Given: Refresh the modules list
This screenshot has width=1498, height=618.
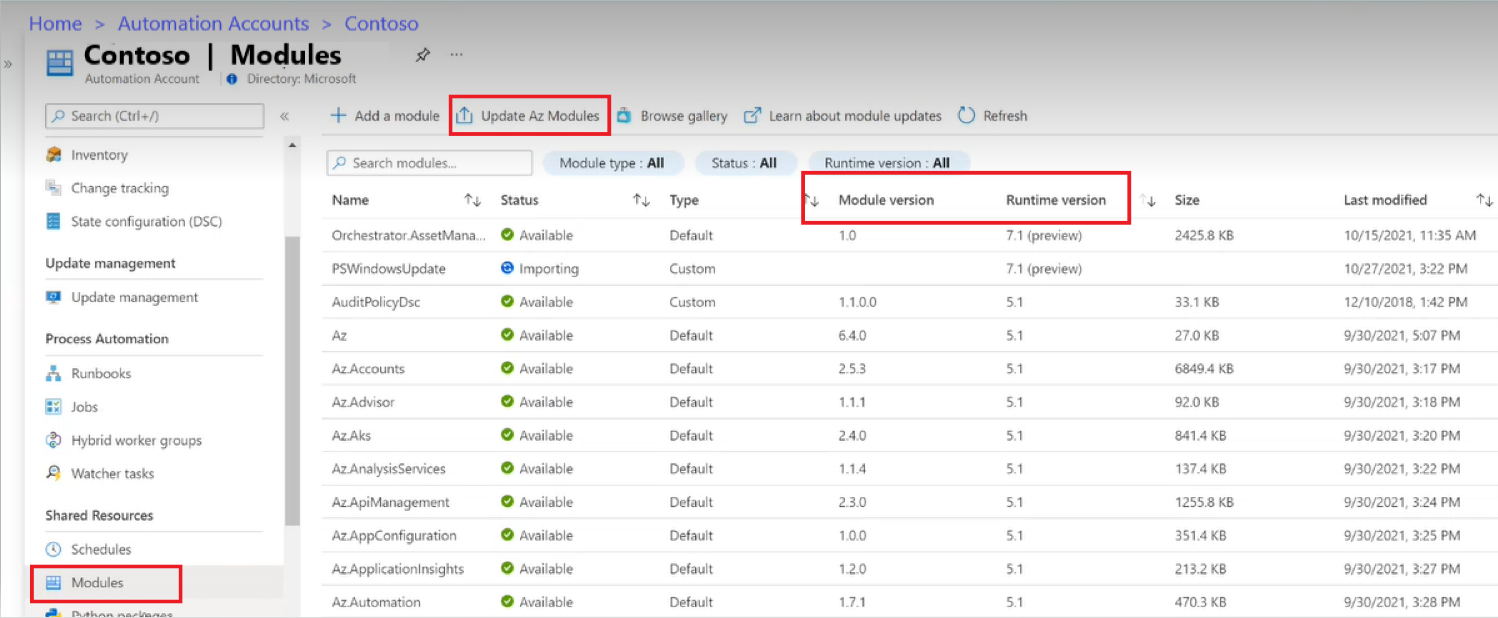Looking at the screenshot, I should pyautogui.click(x=992, y=116).
